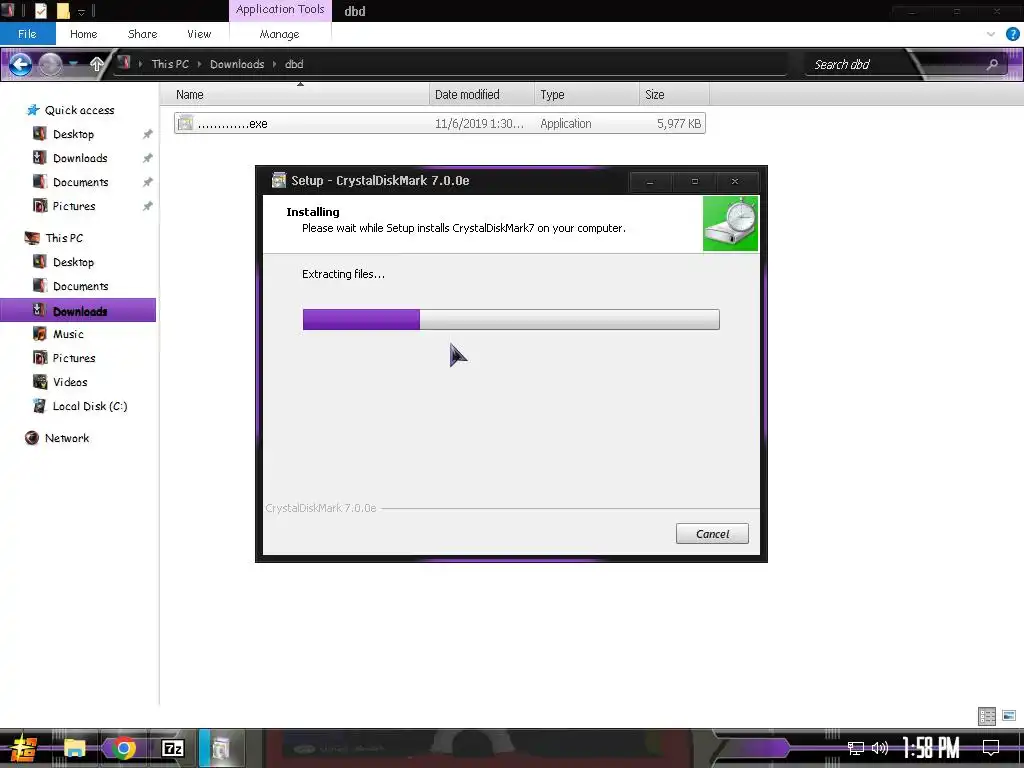Click the installation progress bar
The width and height of the screenshot is (1024, 768).
pos(511,319)
